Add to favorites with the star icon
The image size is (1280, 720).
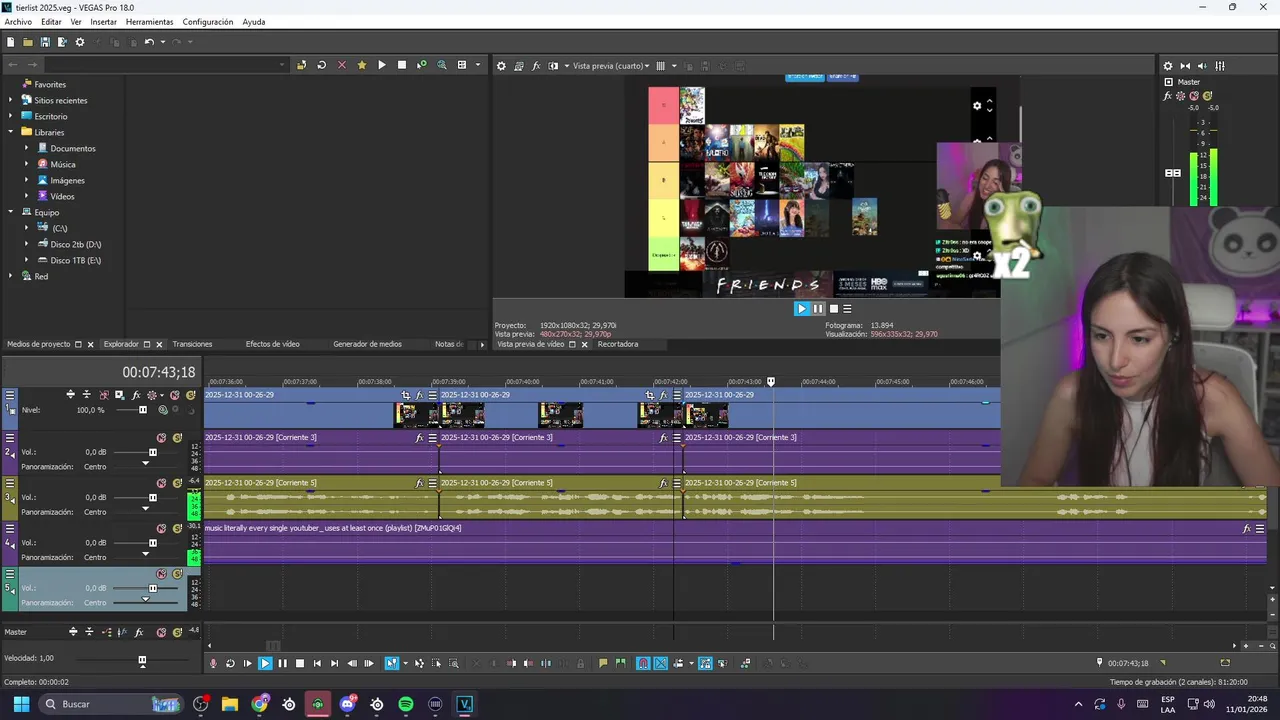[361, 65]
